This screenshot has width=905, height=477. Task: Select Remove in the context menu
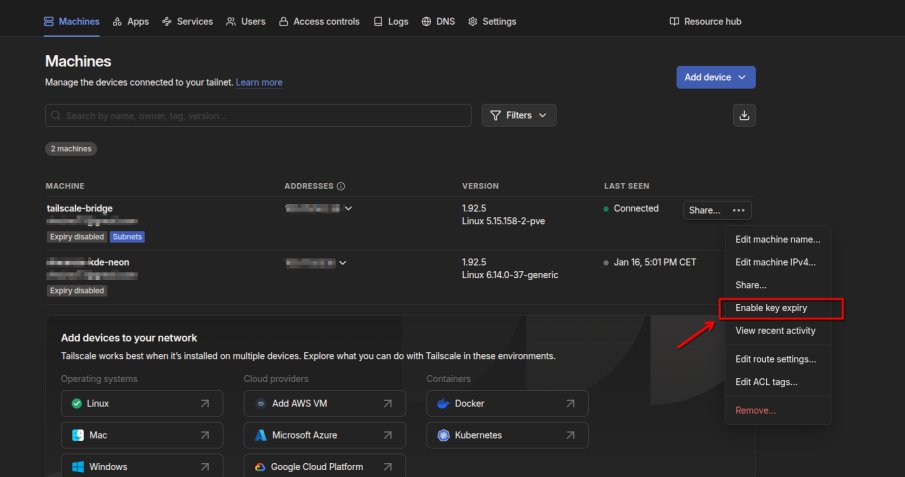777,411
